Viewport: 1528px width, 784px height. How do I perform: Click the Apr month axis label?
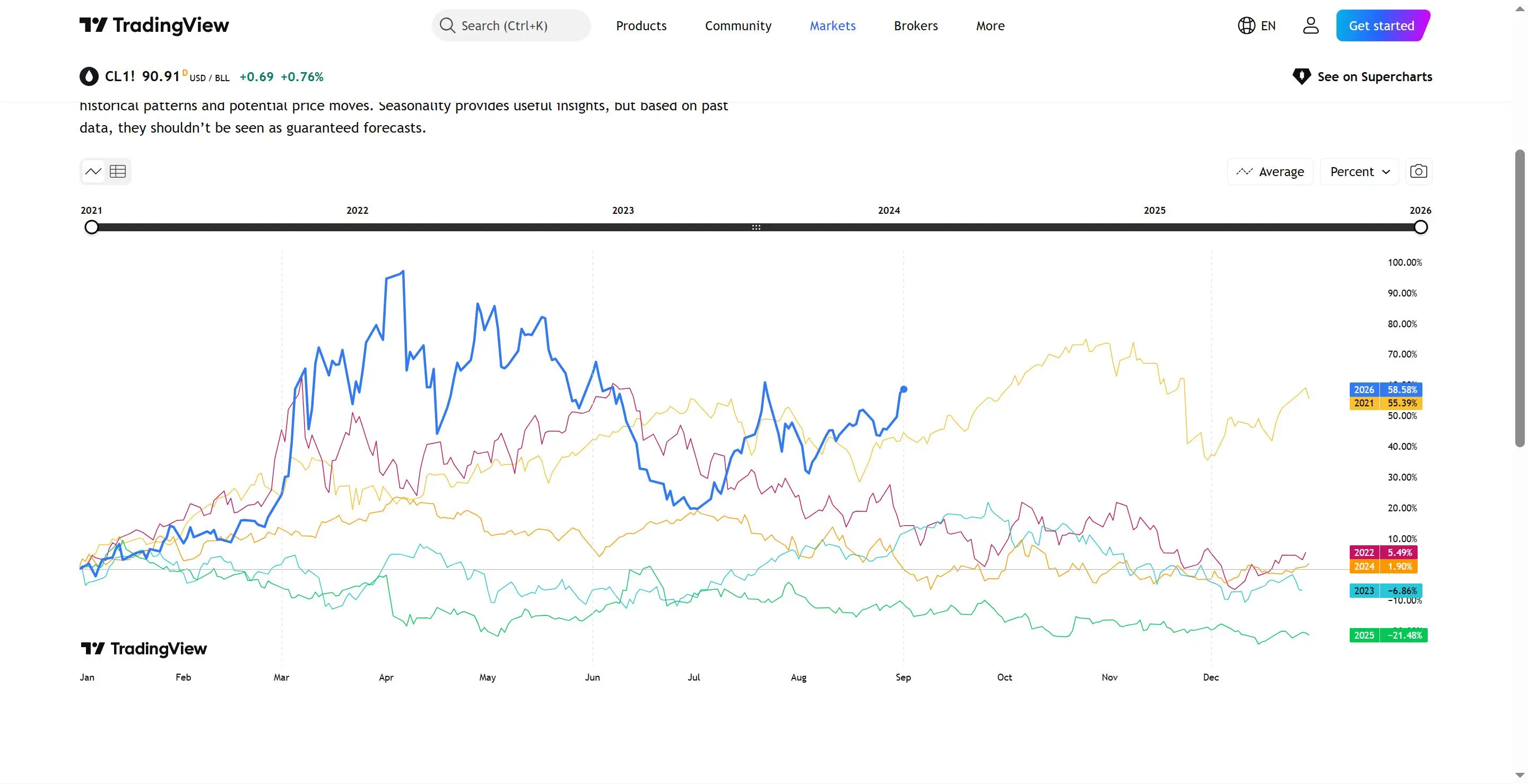386,677
